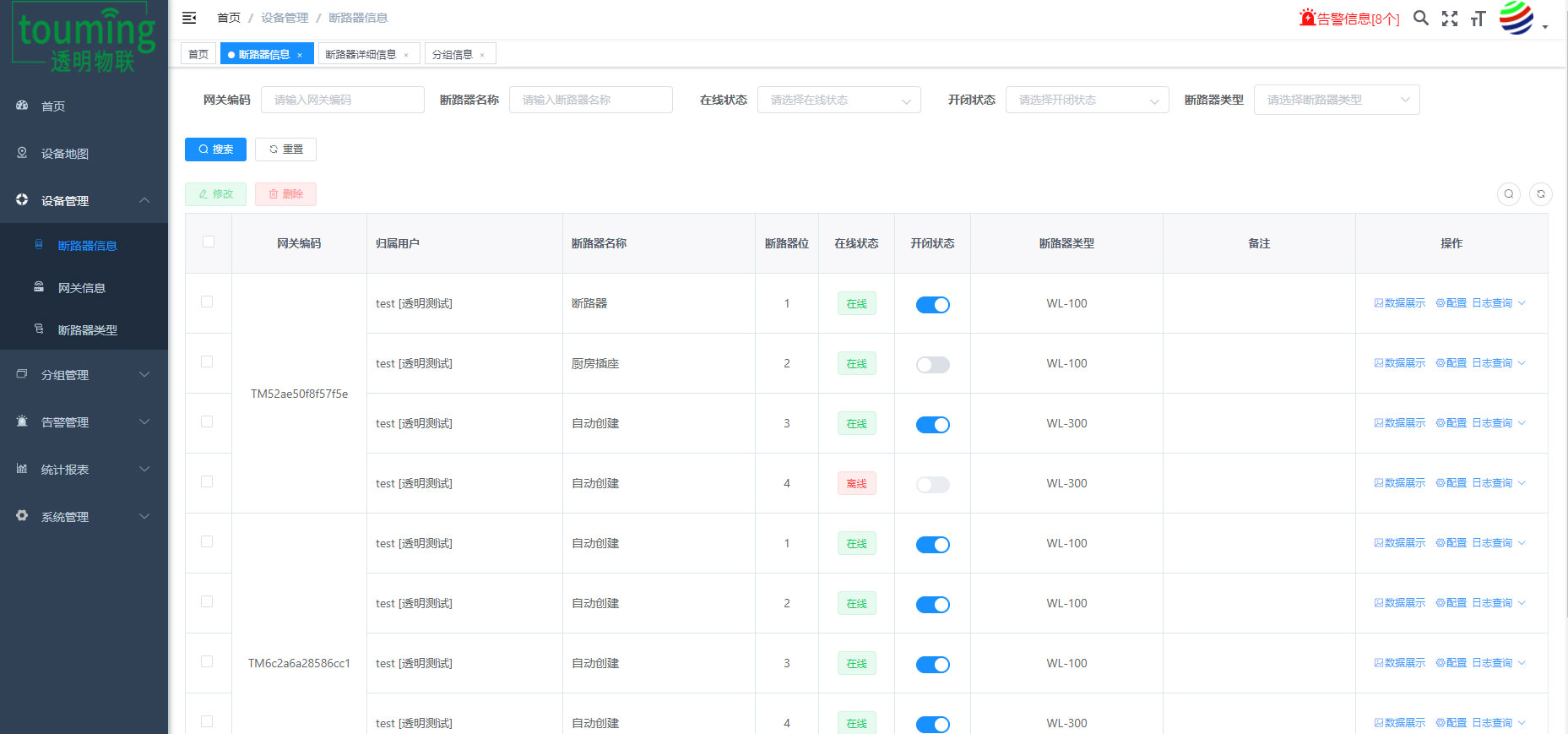Select 网关信息 in the sidebar
Viewport: 1568px width, 734px height.
coord(82,288)
